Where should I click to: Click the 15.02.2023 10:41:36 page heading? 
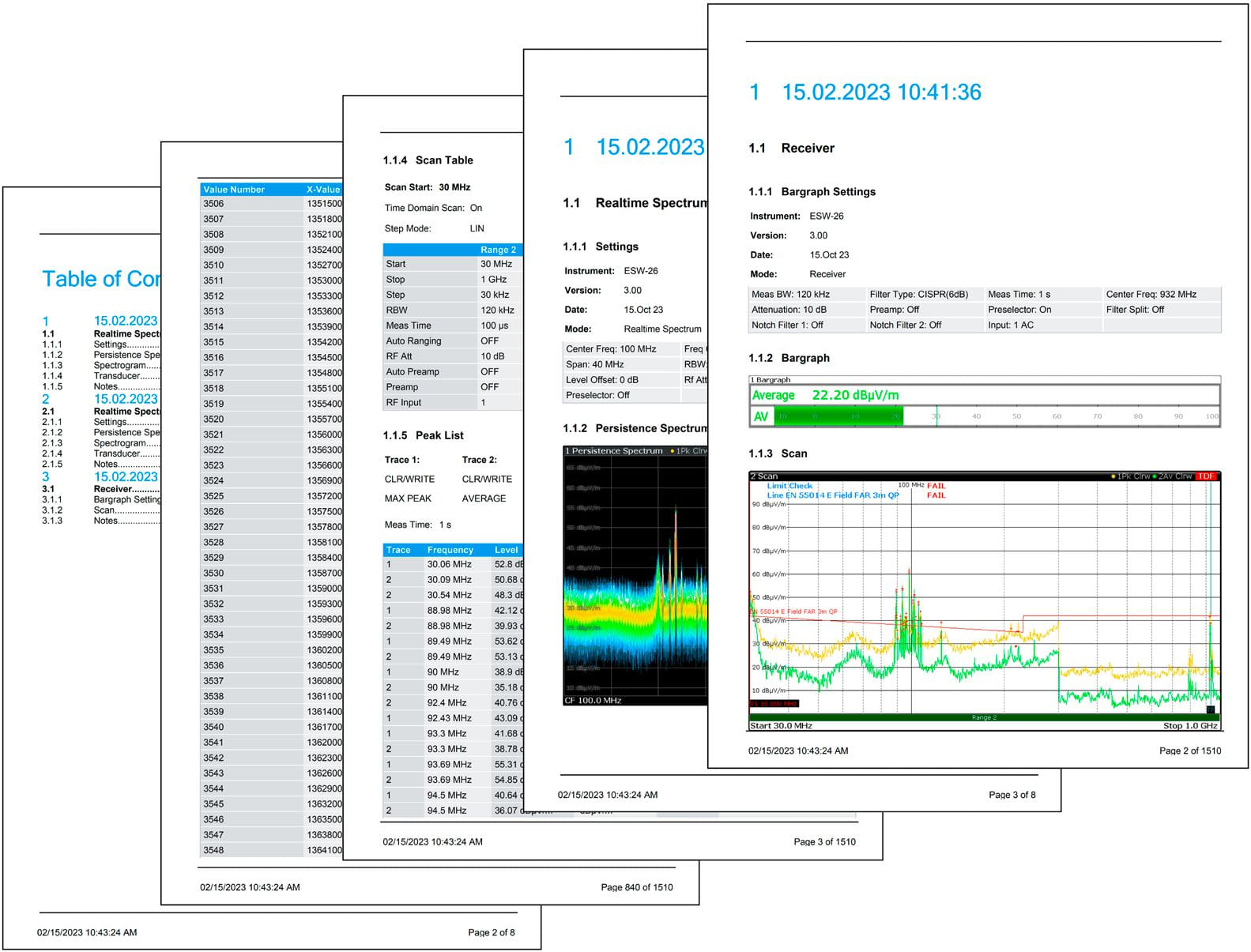[x=881, y=92]
